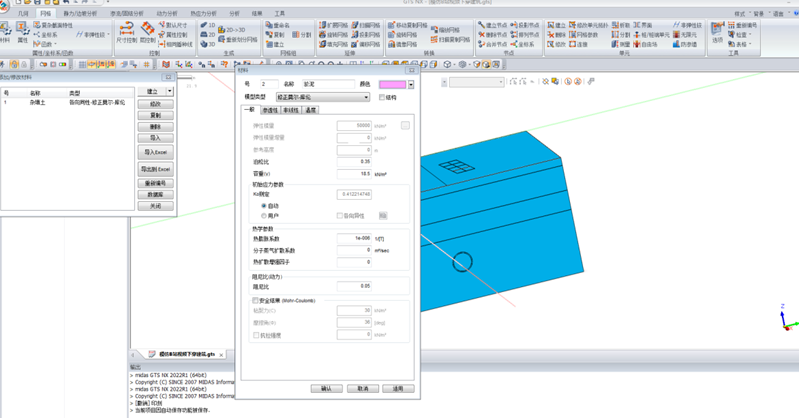Switch to Dynamic analysis (动力分析) ribbon tab
The image size is (799, 418).
[x=167, y=13]
